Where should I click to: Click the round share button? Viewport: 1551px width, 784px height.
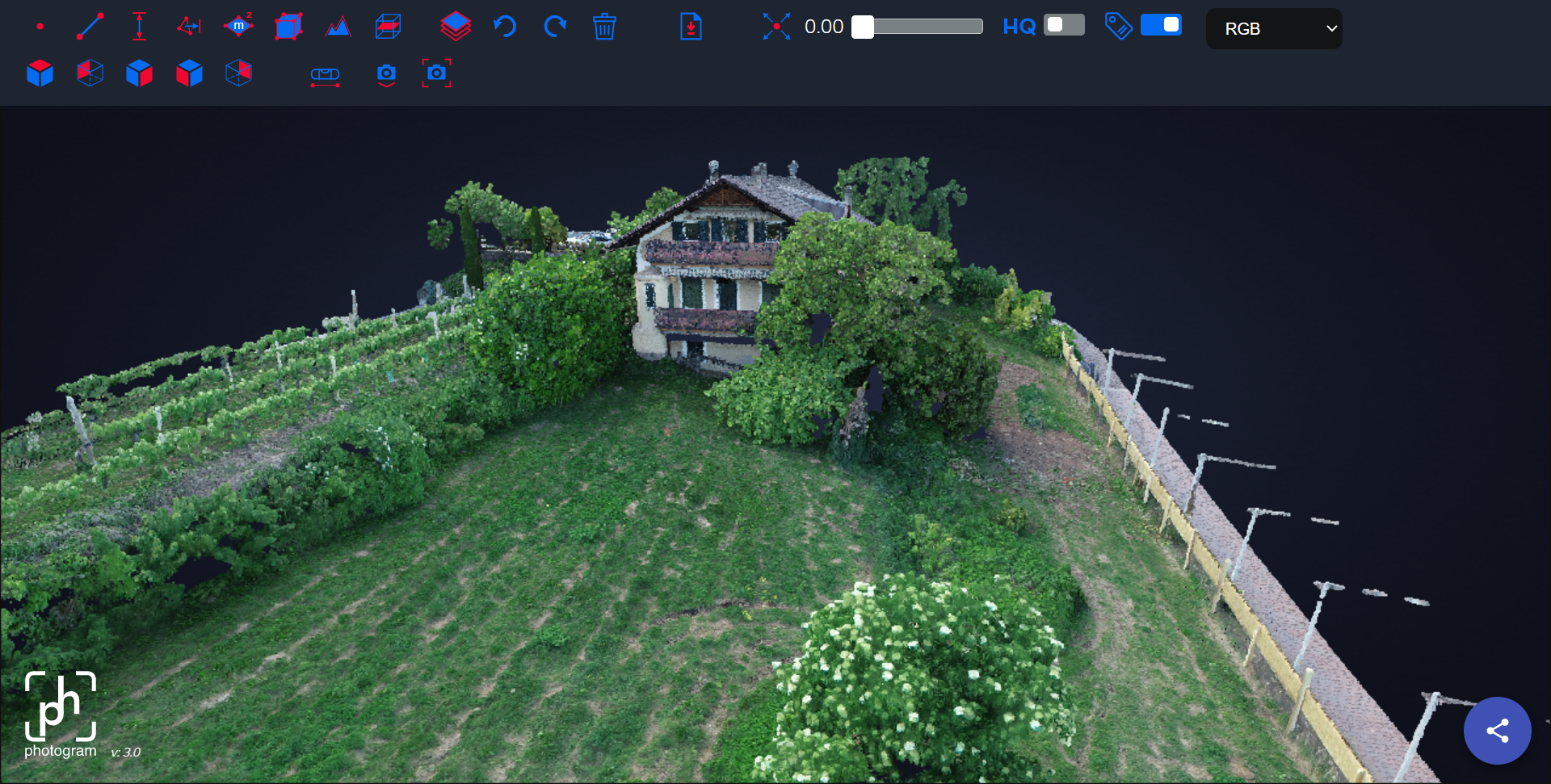click(x=1497, y=731)
